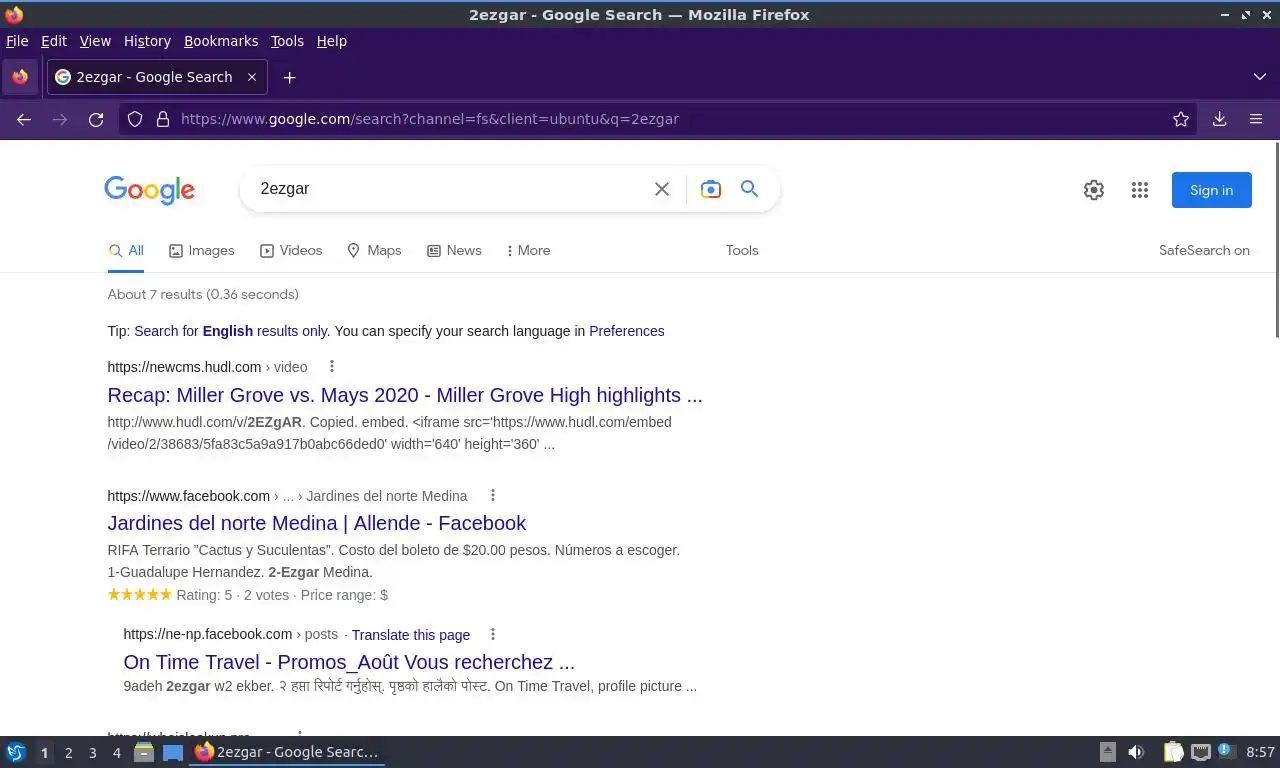
Task: Open the Edit menu
Action: click(54, 41)
